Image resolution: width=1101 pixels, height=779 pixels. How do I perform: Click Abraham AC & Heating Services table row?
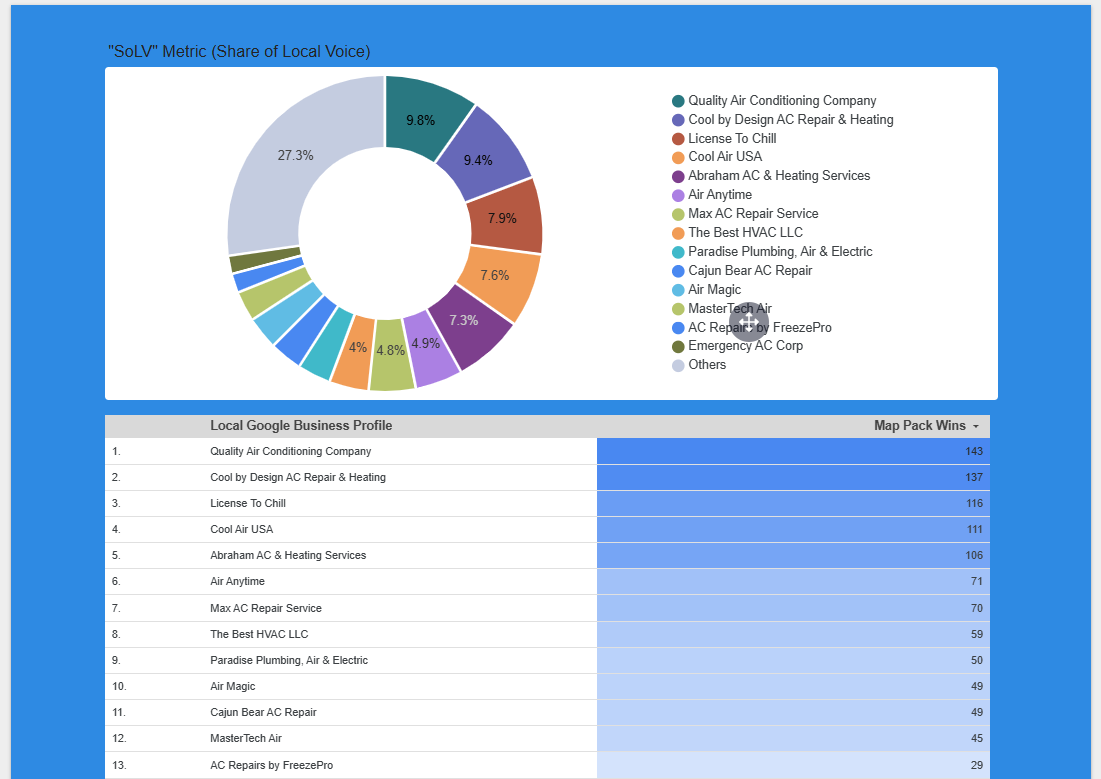click(288, 555)
